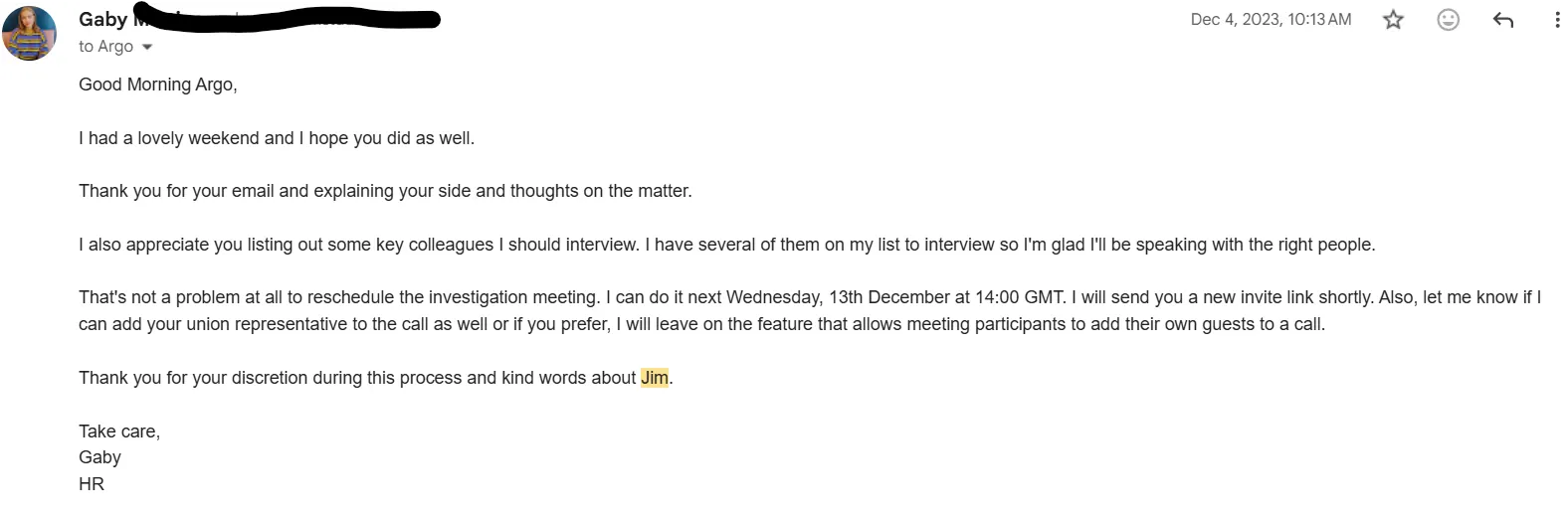Click the "HR" signature line
The image size is (1568, 519).
pyautogui.click(x=92, y=484)
